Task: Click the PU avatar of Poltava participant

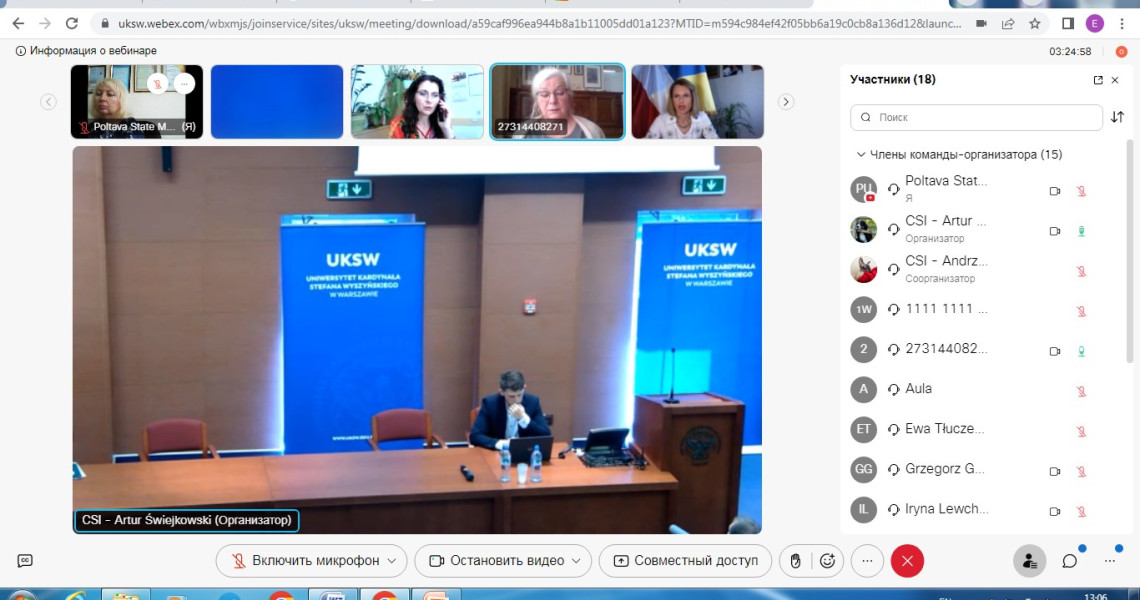Action: [x=864, y=189]
